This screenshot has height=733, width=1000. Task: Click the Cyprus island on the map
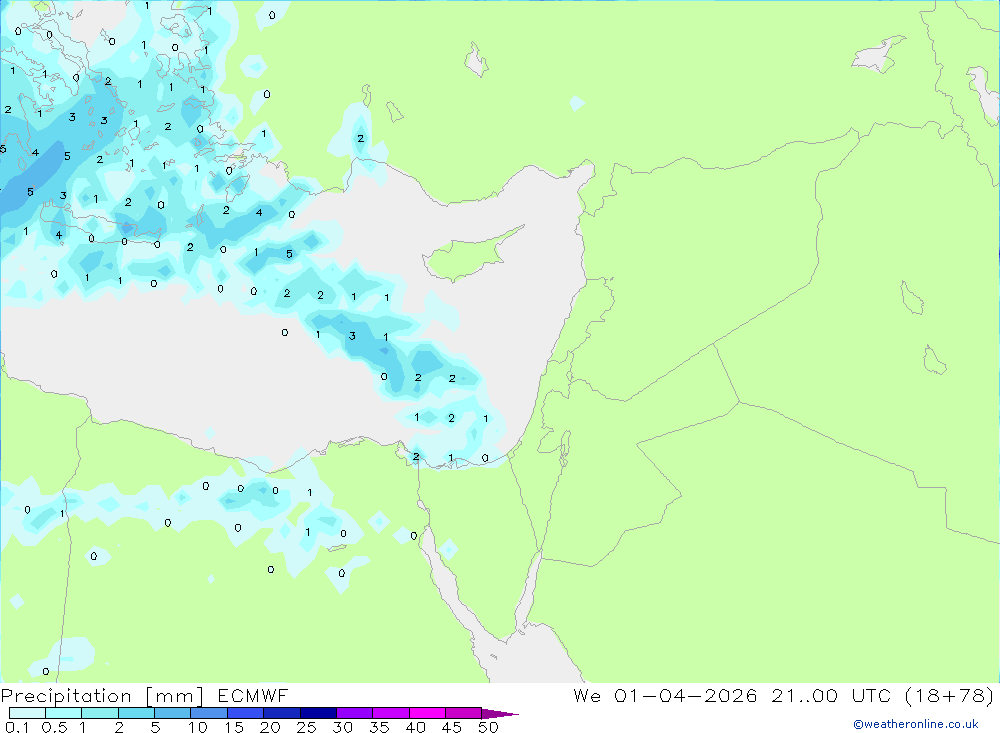(x=467, y=255)
